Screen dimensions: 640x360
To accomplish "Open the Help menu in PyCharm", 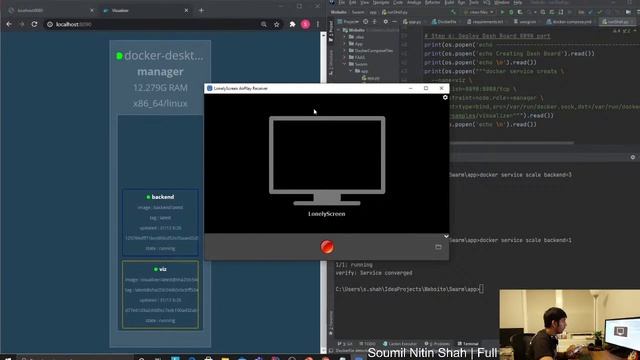I will pos(518,2).
